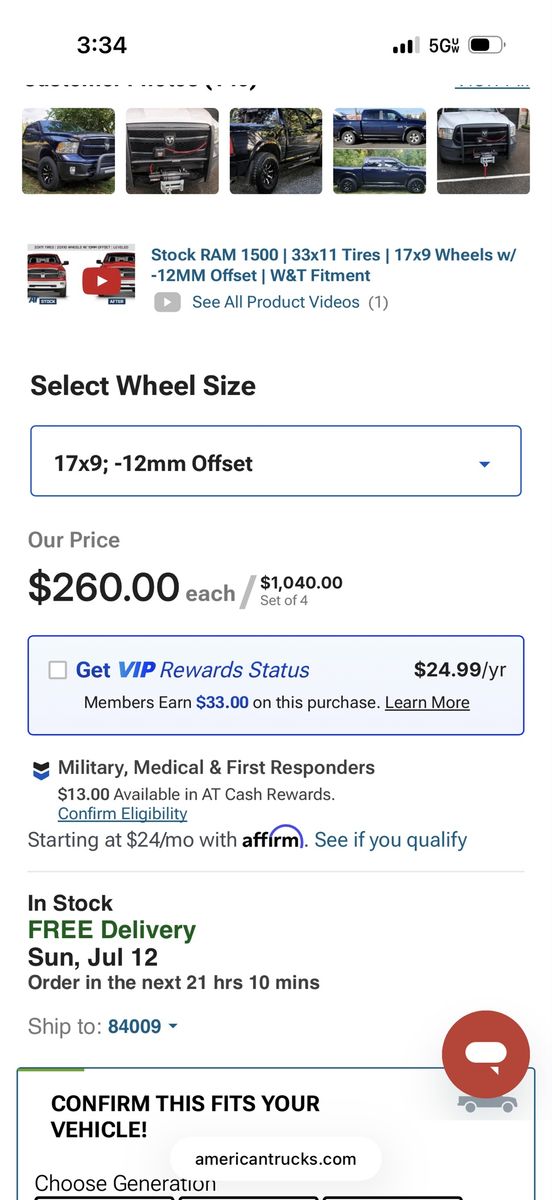
Task: Open the red chat bubble icon
Action: tap(486, 1054)
